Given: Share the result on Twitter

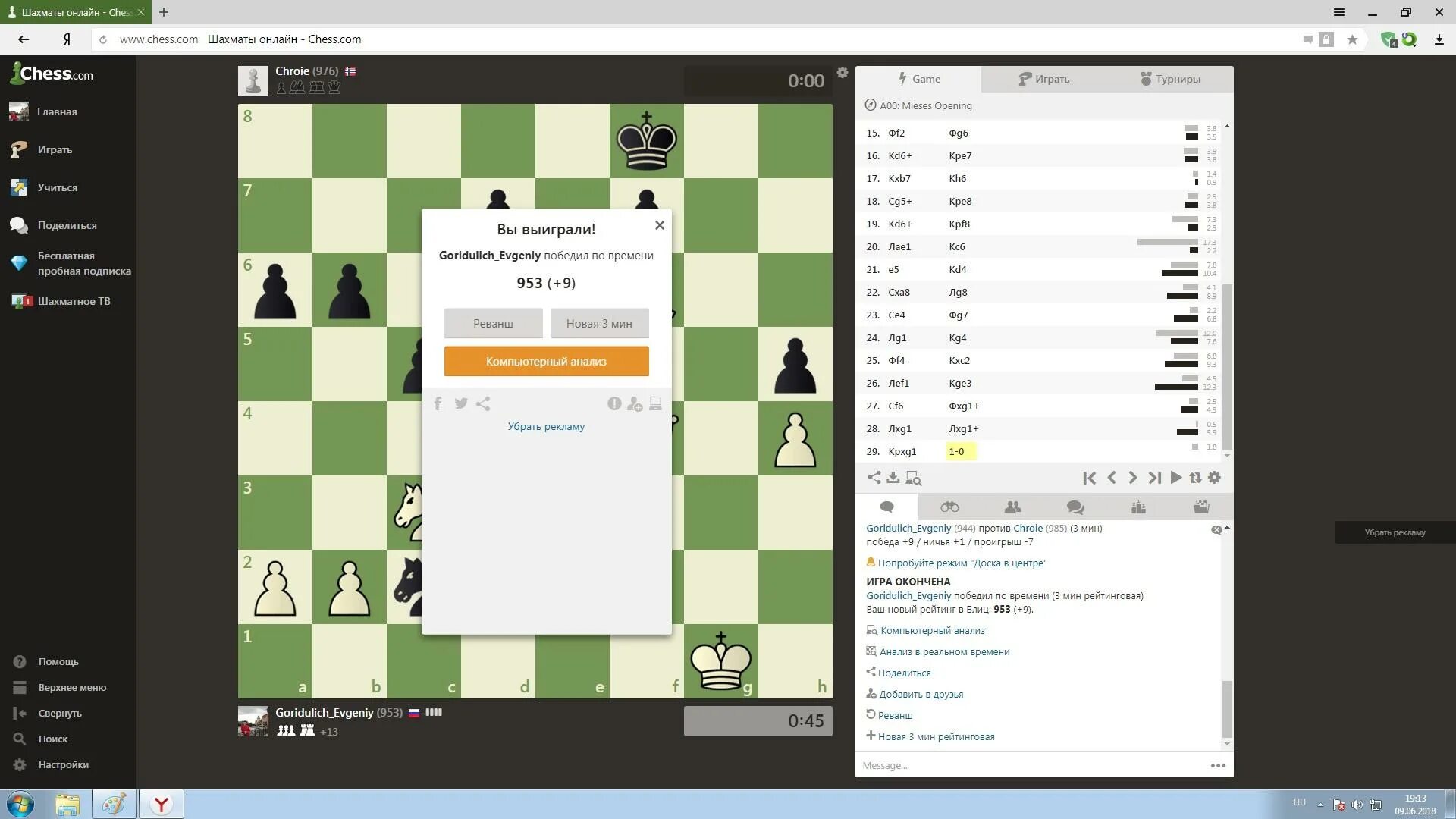Looking at the screenshot, I should 460,403.
